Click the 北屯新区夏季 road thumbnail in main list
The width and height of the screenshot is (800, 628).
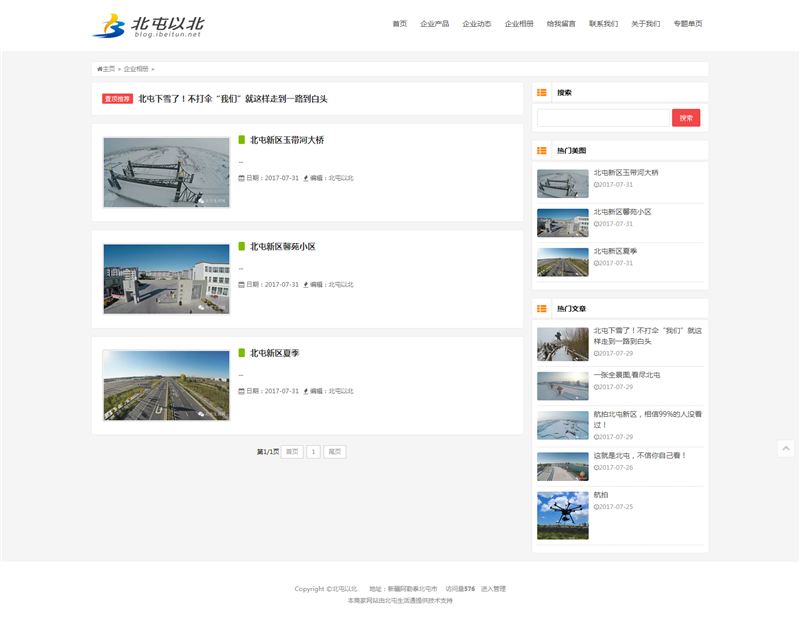166,385
